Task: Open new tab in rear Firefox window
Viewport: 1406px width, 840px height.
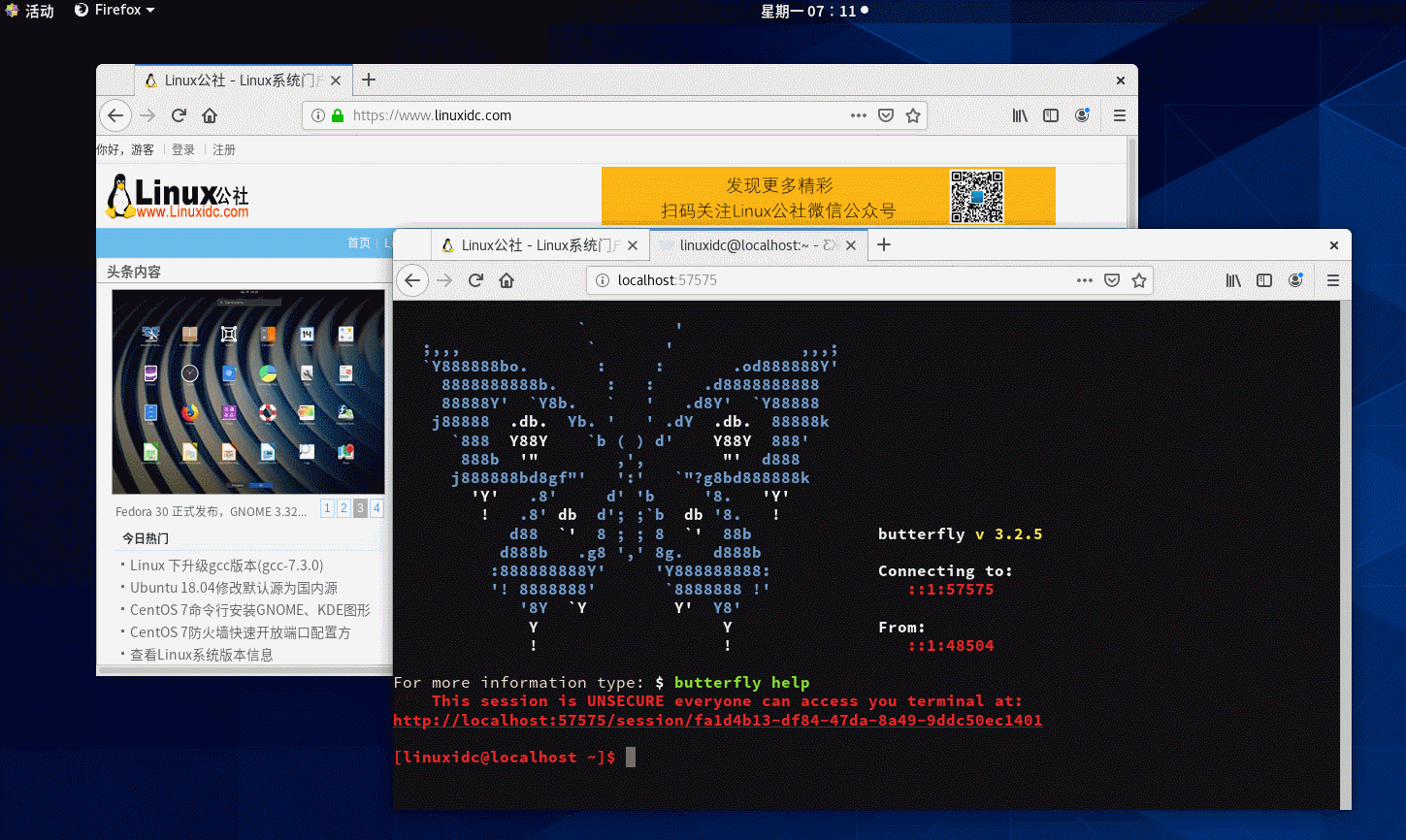Action: (x=369, y=80)
